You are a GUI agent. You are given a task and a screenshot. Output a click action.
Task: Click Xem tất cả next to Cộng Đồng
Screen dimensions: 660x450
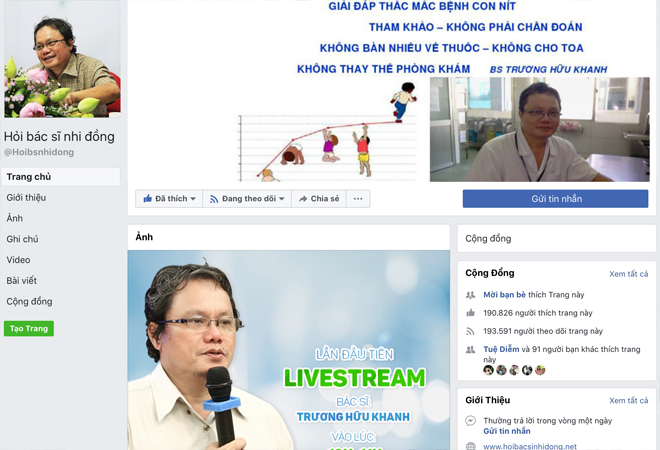[628, 274]
